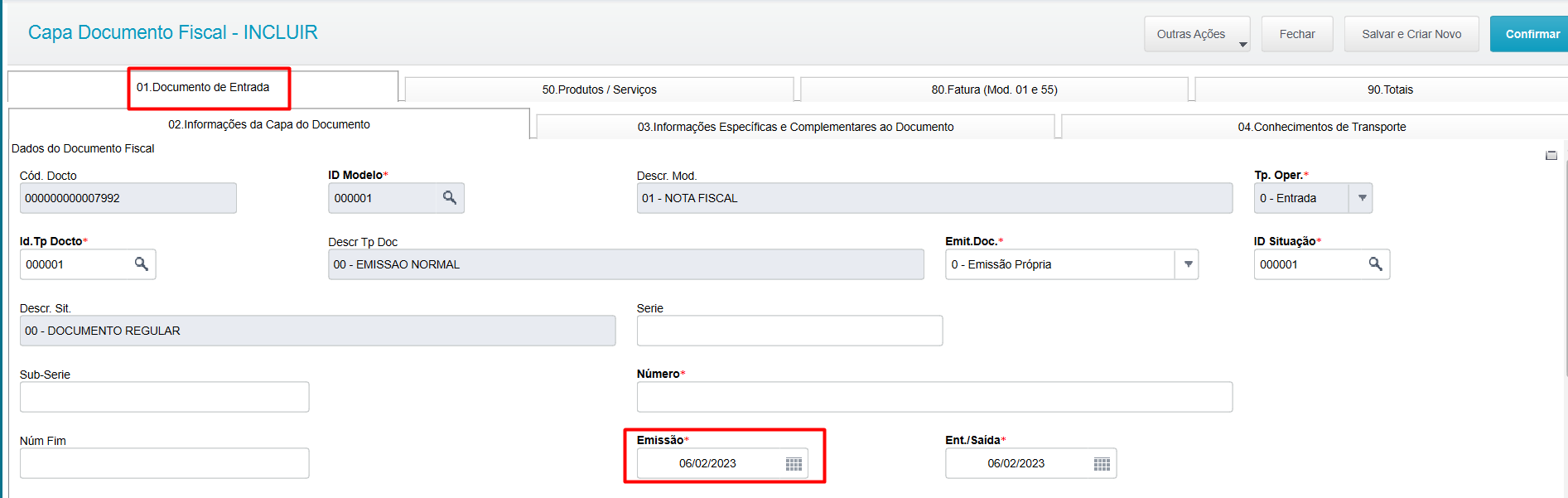This screenshot has width=1568, height=498.
Task: Click the title Capa Documento Fiscal - INCLUIR
Action: click(172, 32)
